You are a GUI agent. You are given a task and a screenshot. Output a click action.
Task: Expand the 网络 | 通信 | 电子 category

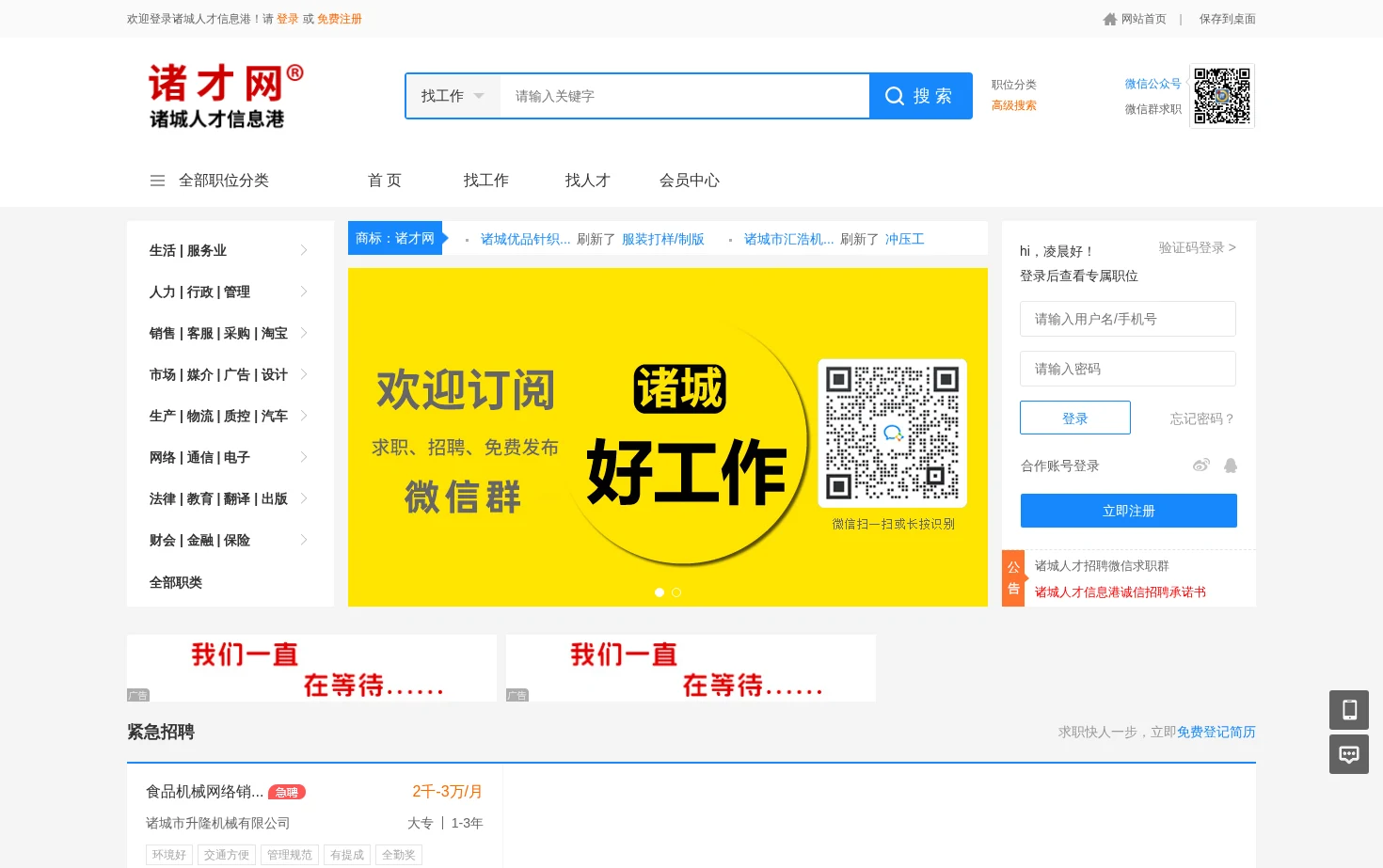click(230, 457)
